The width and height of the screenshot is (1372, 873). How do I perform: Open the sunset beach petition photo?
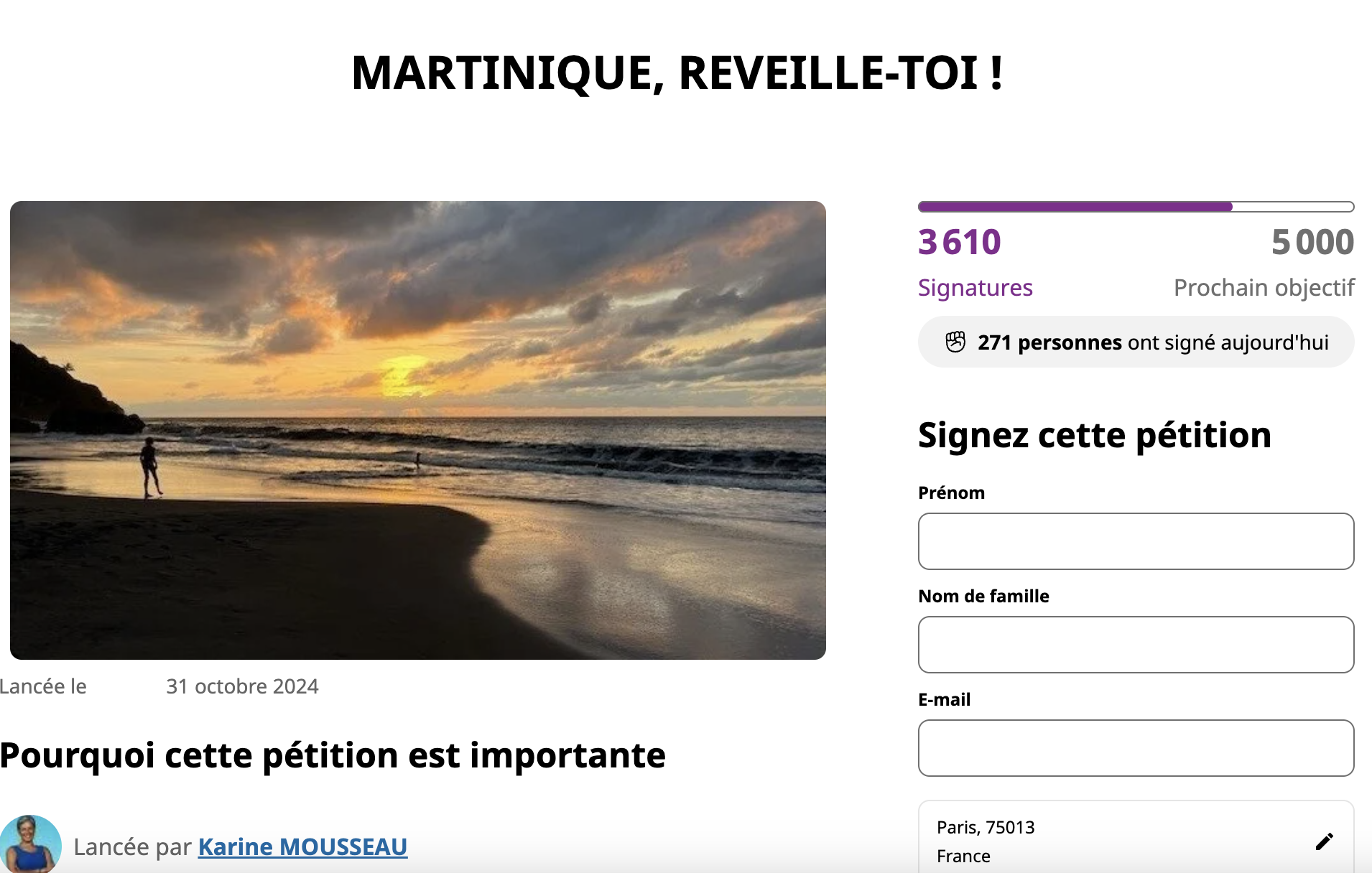pyautogui.click(x=417, y=430)
